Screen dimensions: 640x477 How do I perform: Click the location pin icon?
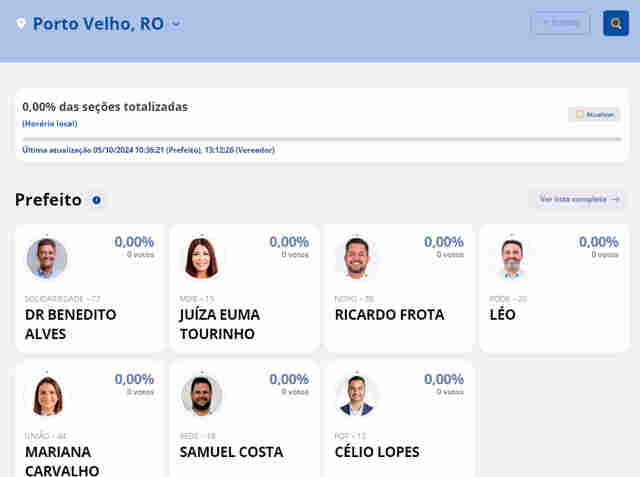click(x=21, y=23)
